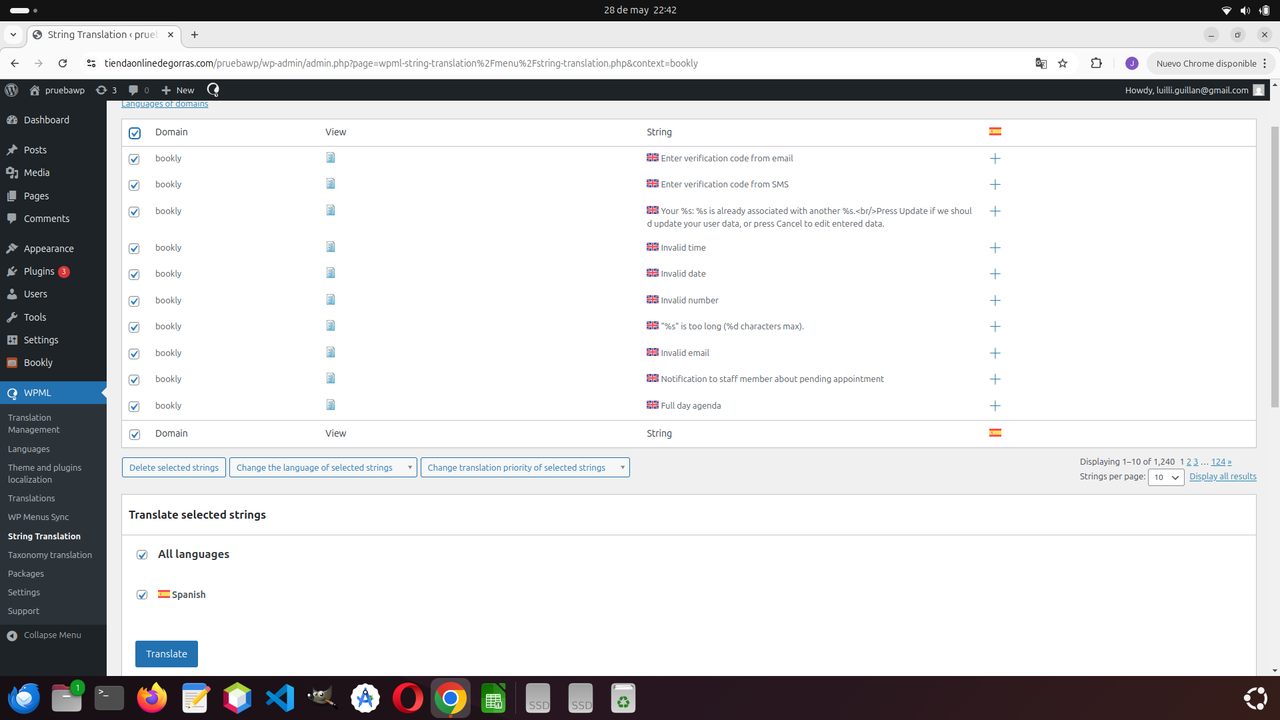Open Chrome's three-dot menu
The width and height of the screenshot is (1280, 720).
(x=1265, y=63)
